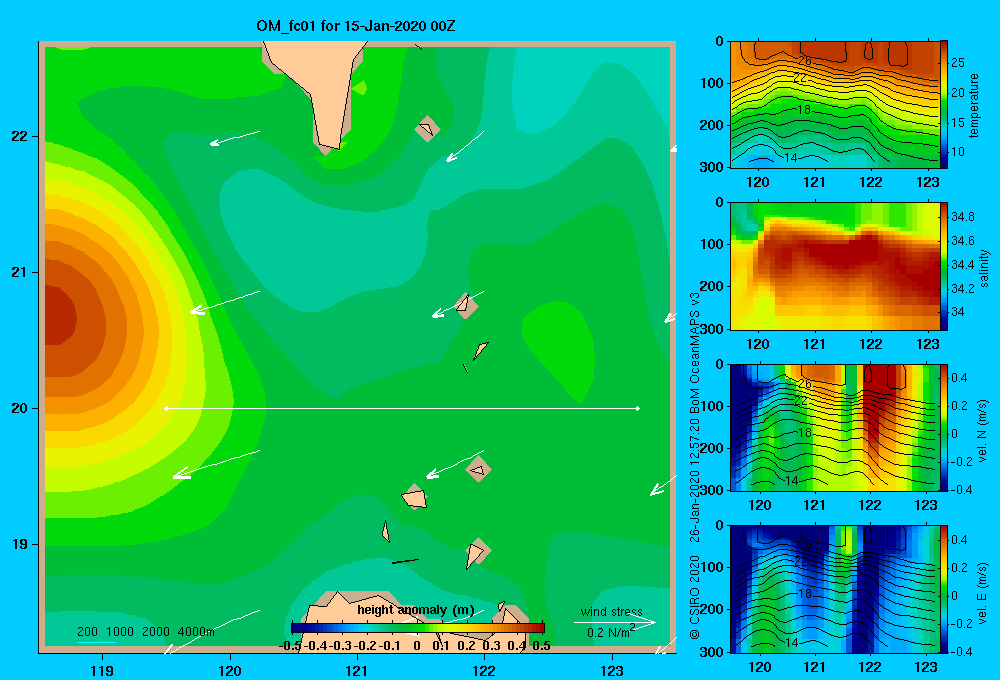
Task: Click longitude label '123' under the main map
Action: tap(612, 670)
